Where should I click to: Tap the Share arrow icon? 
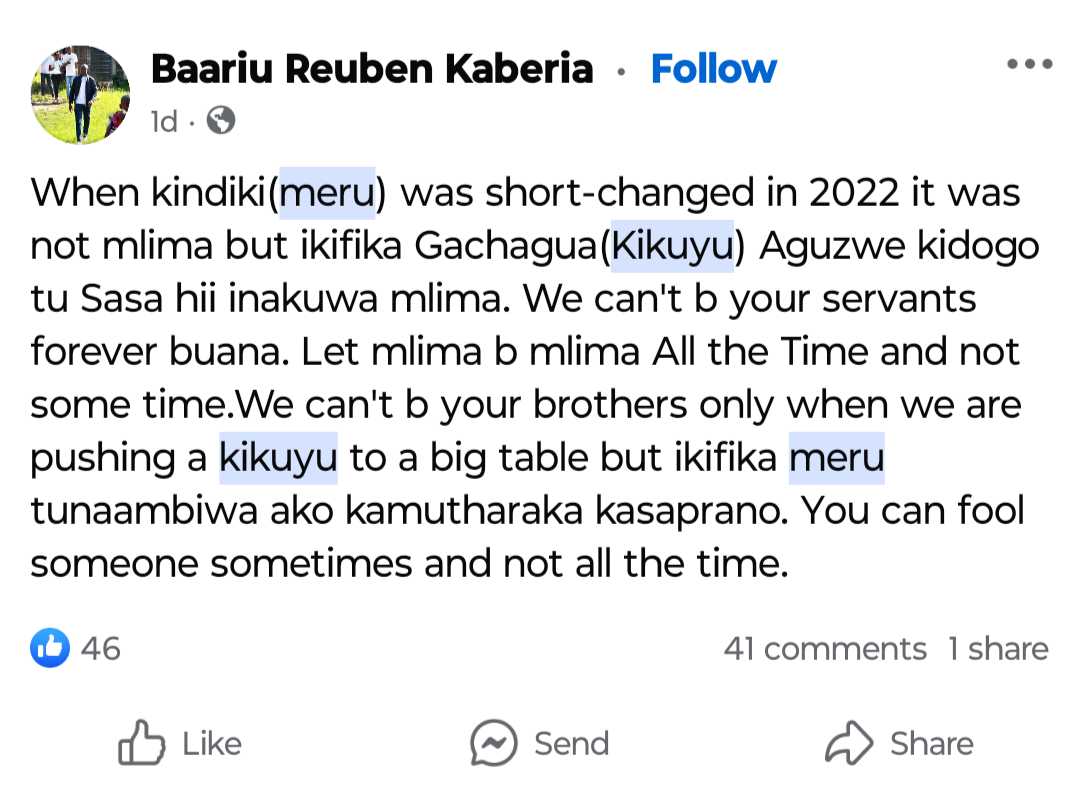(849, 743)
